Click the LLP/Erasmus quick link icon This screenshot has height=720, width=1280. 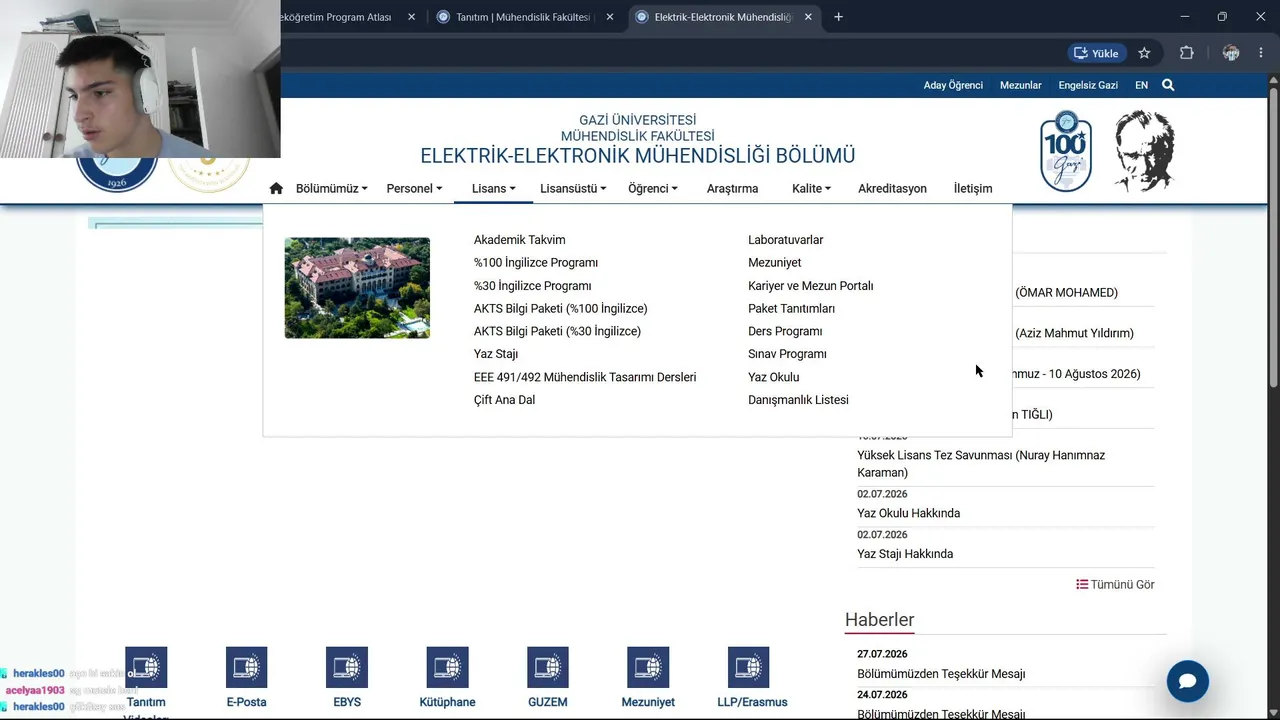pyautogui.click(x=749, y=667)
